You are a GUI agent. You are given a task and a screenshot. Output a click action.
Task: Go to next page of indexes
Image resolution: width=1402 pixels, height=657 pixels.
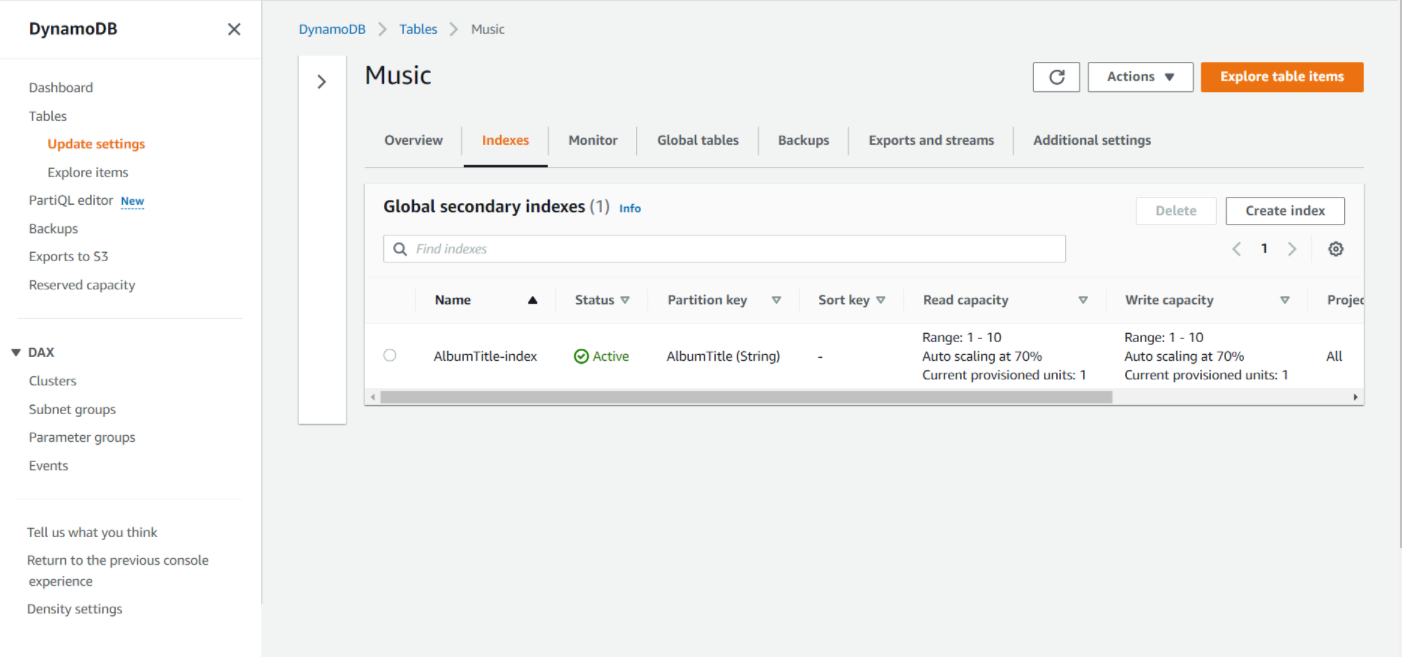[x=1292, y=249]
